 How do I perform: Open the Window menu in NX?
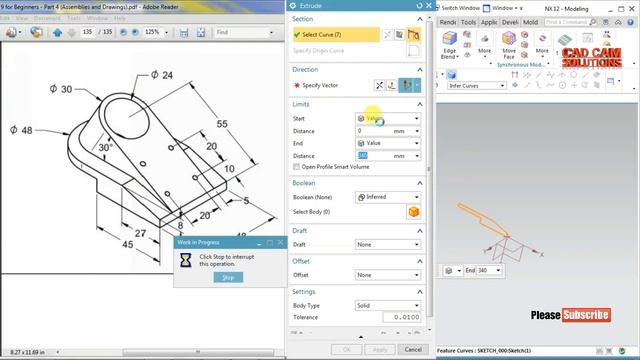point(504,8)
